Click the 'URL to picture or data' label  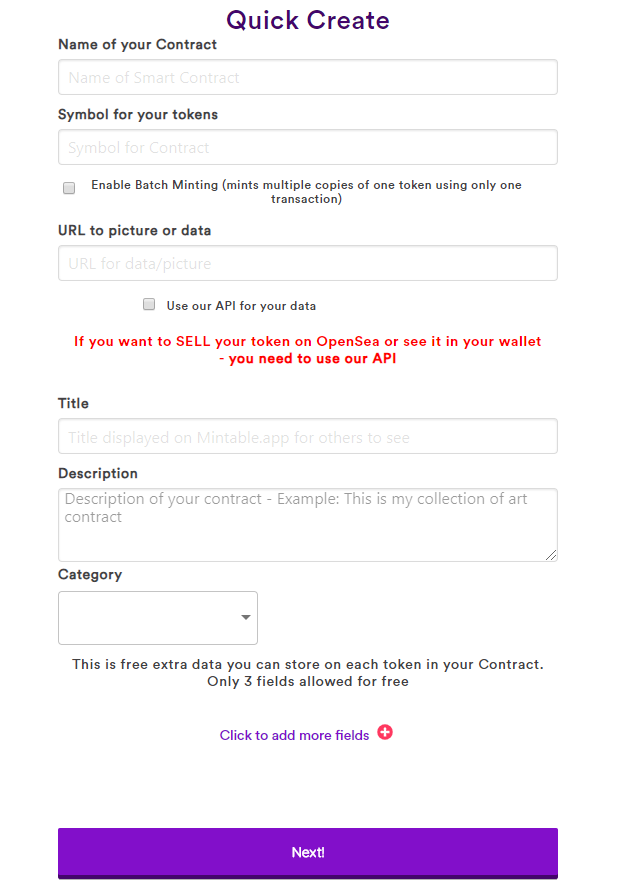(x=134, y=230)
